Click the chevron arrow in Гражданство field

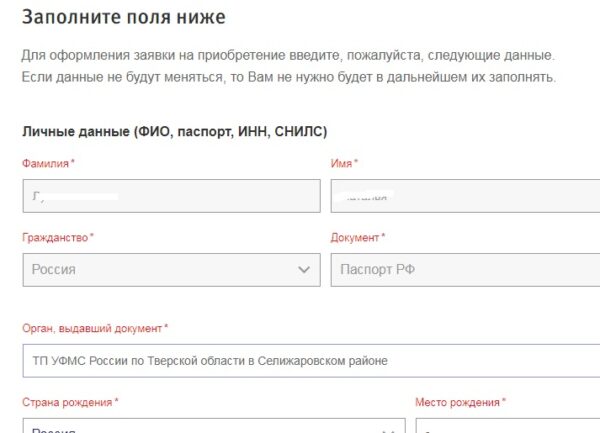pos(304,270)
